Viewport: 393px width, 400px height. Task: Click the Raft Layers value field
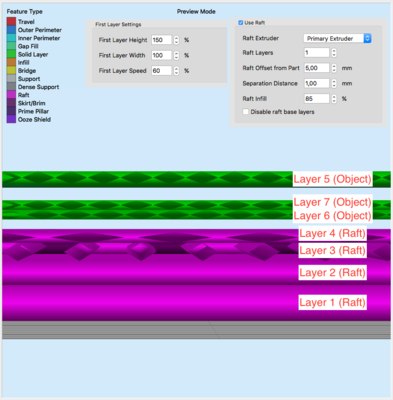click(317, 53)
